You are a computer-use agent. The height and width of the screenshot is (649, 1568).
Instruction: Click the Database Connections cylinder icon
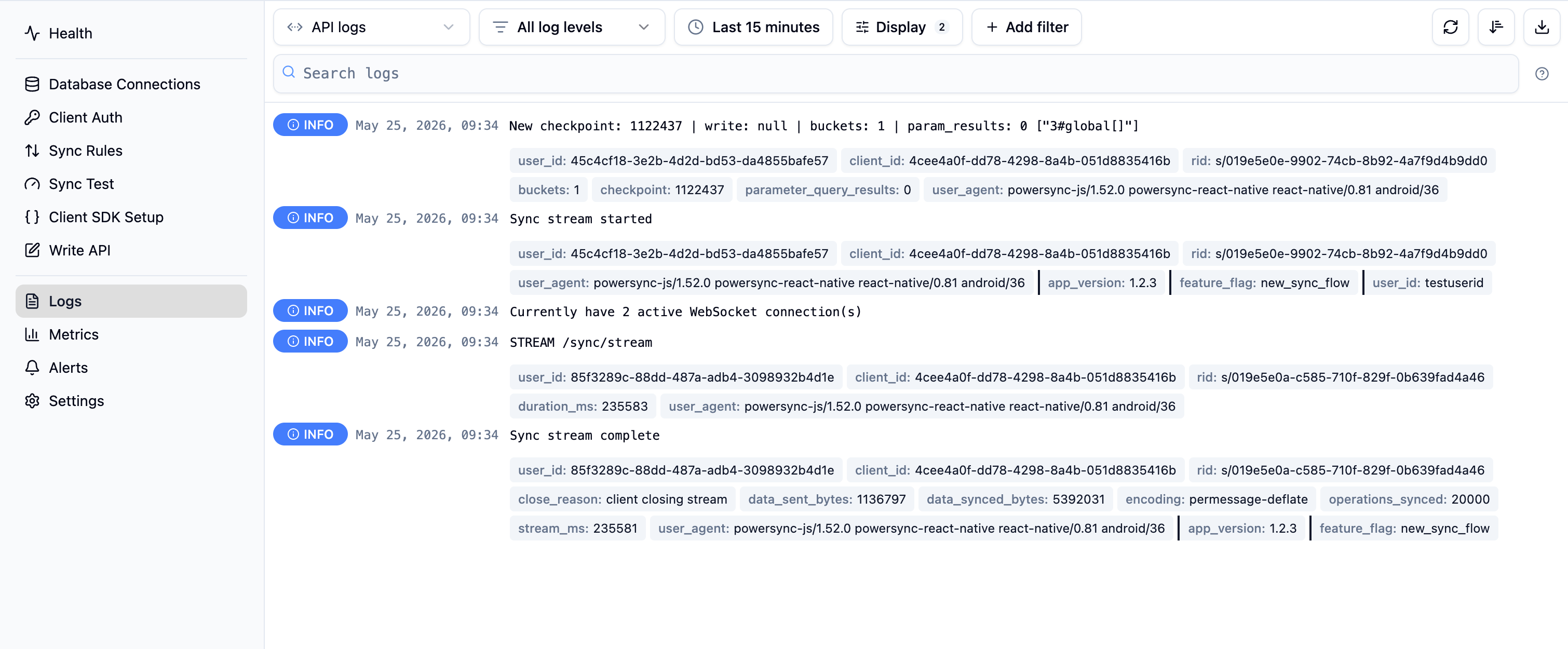(32, 84)
